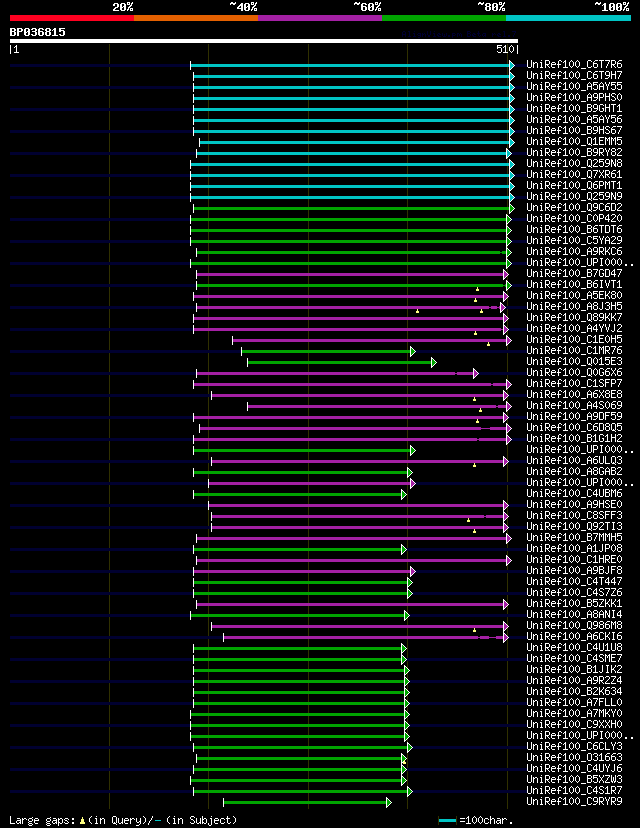Select hit UniRef100_B6IVT1
Image resolution: width=640 pixels, height=828 pixels.
click(574, 285)
